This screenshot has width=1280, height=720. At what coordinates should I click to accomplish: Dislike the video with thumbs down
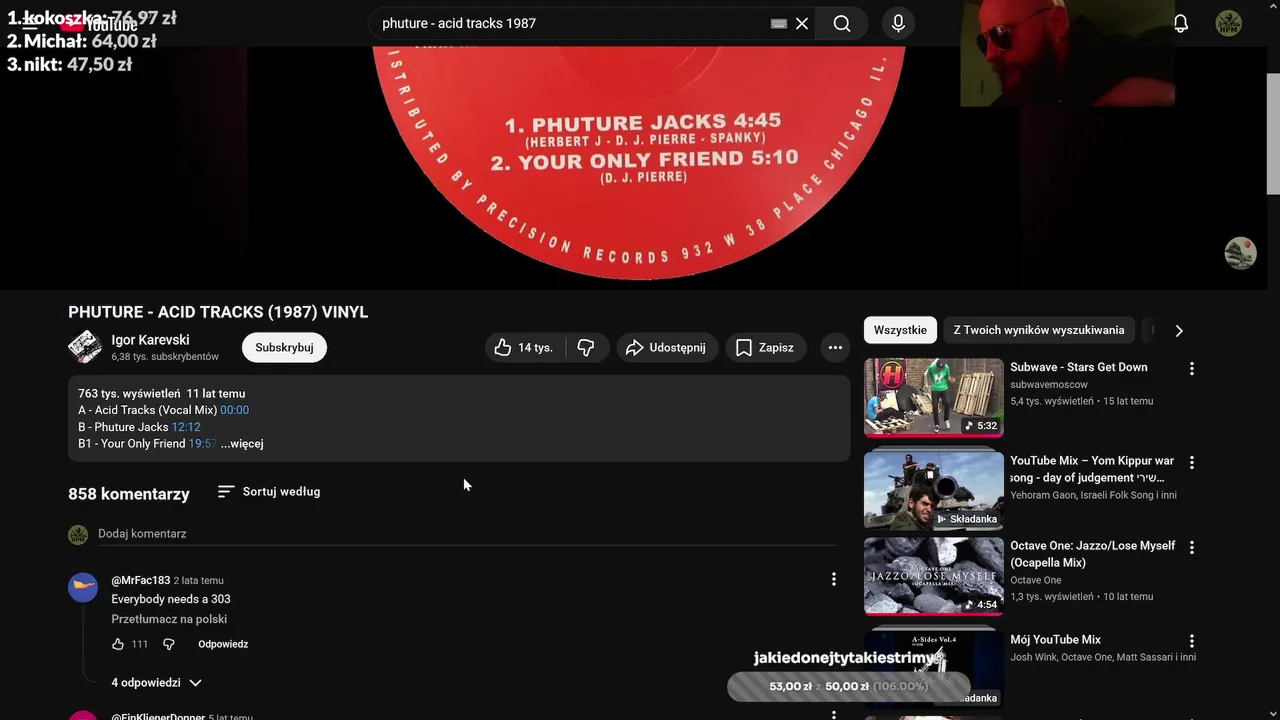(587, 347)
